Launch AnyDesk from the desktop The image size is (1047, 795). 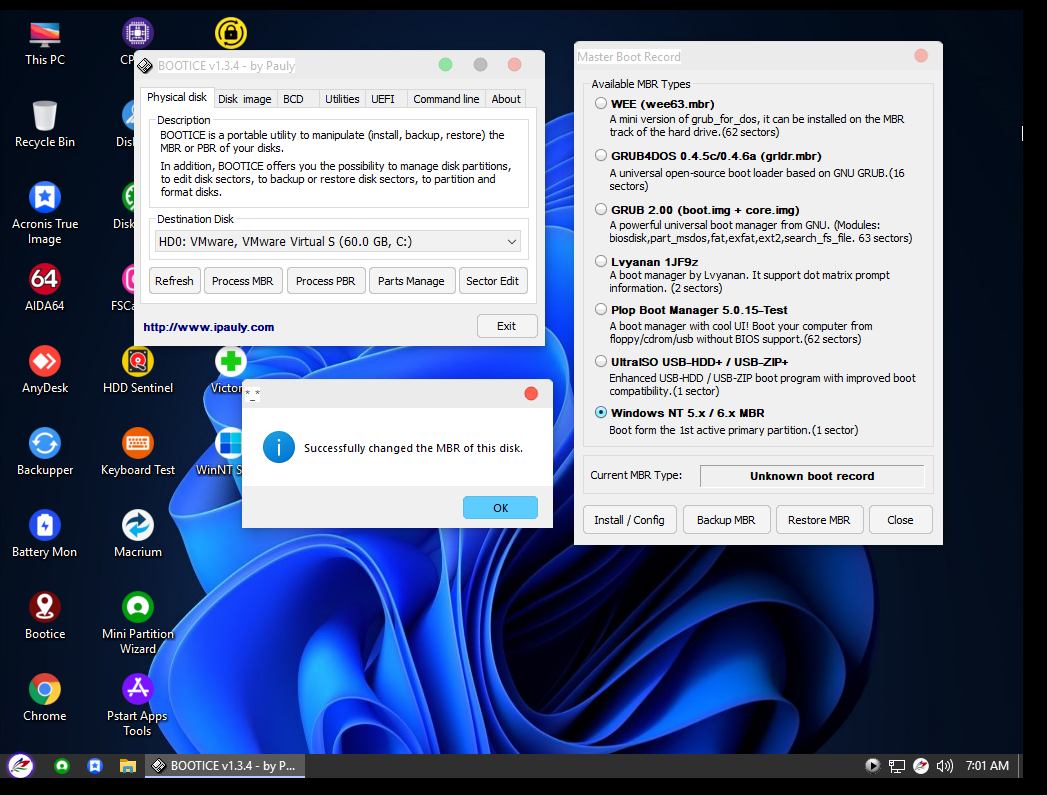pyautogui.click(x=45, y=370)
